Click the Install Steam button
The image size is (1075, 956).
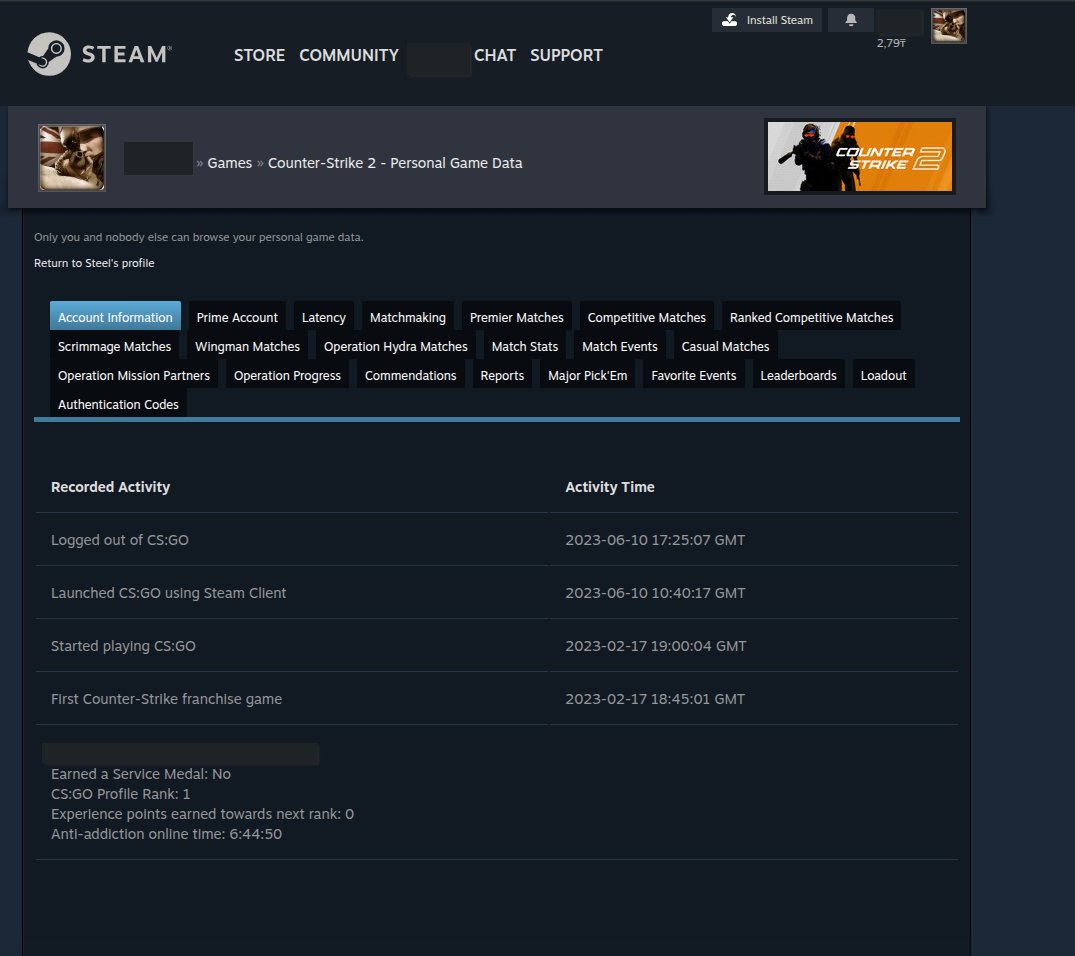click(x=767, y=20)
